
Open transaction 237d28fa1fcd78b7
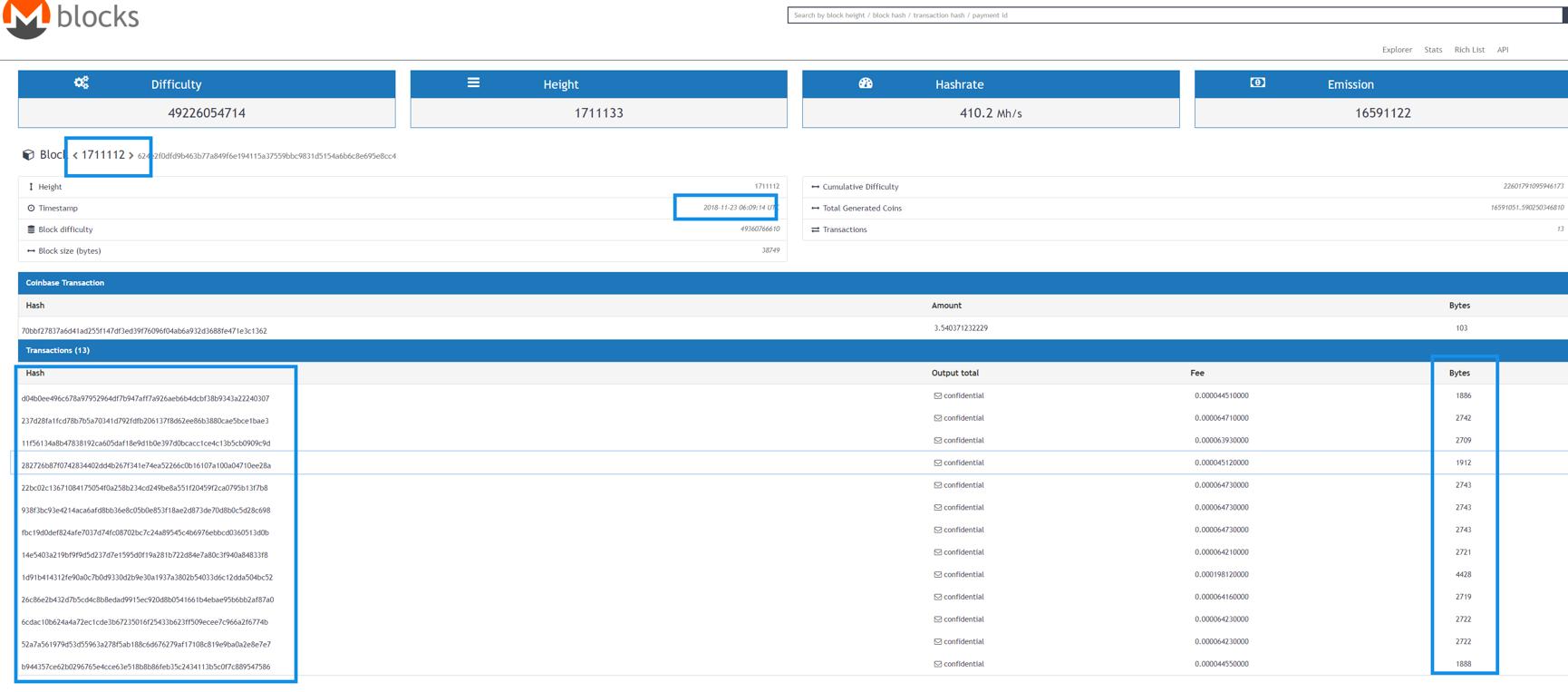(145, 421)
